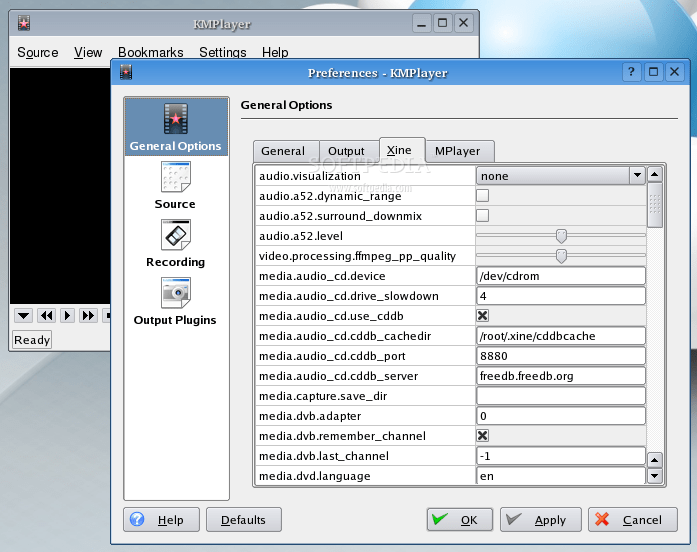
Task: Click Preferences dialog title bar icon
Action: pyautogui.click(x=126, y=72)
